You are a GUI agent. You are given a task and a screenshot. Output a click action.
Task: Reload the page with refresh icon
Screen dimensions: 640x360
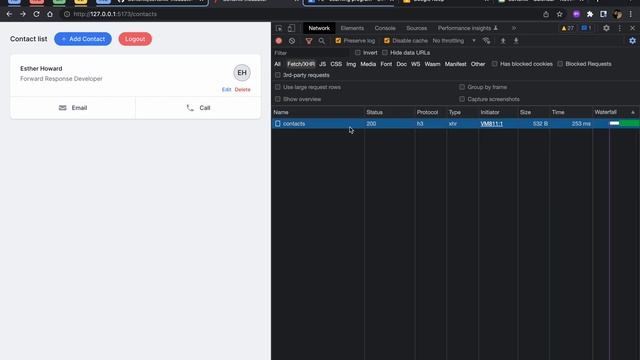(x=36, y=14)
